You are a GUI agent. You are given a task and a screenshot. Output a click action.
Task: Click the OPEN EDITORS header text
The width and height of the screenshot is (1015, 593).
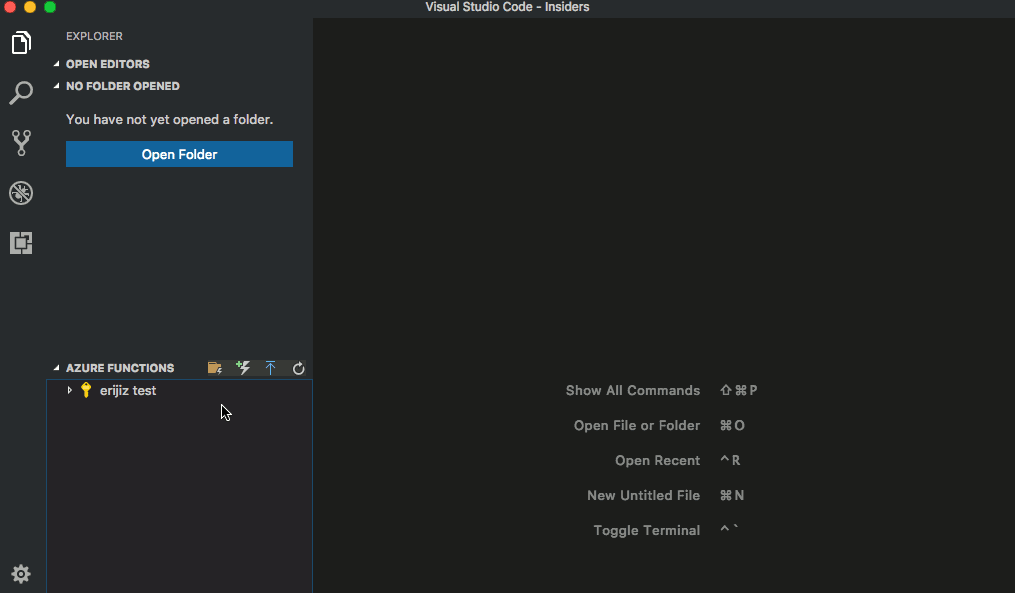click(107, 64)
